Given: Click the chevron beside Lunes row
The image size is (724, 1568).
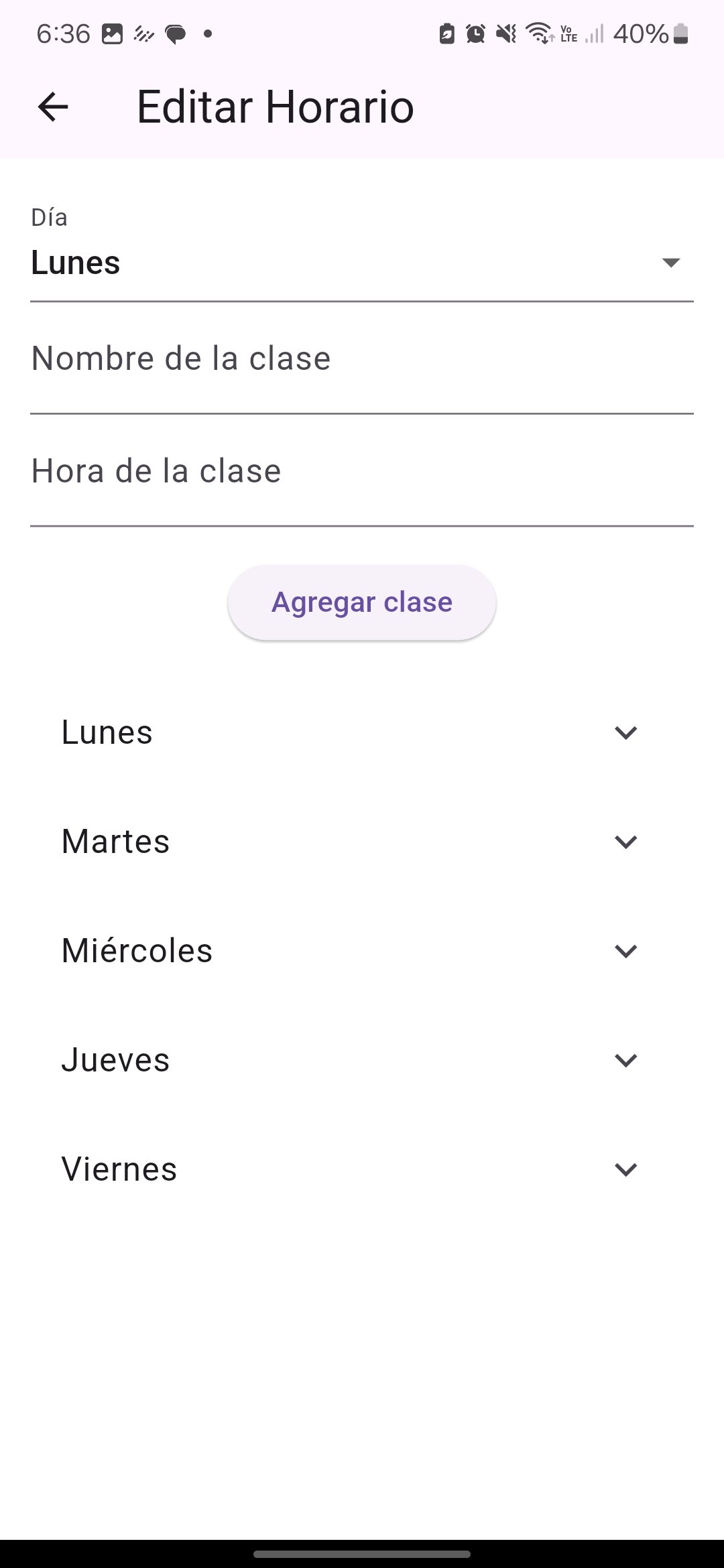Looking at the screenshot, I should tap(625, 732).
